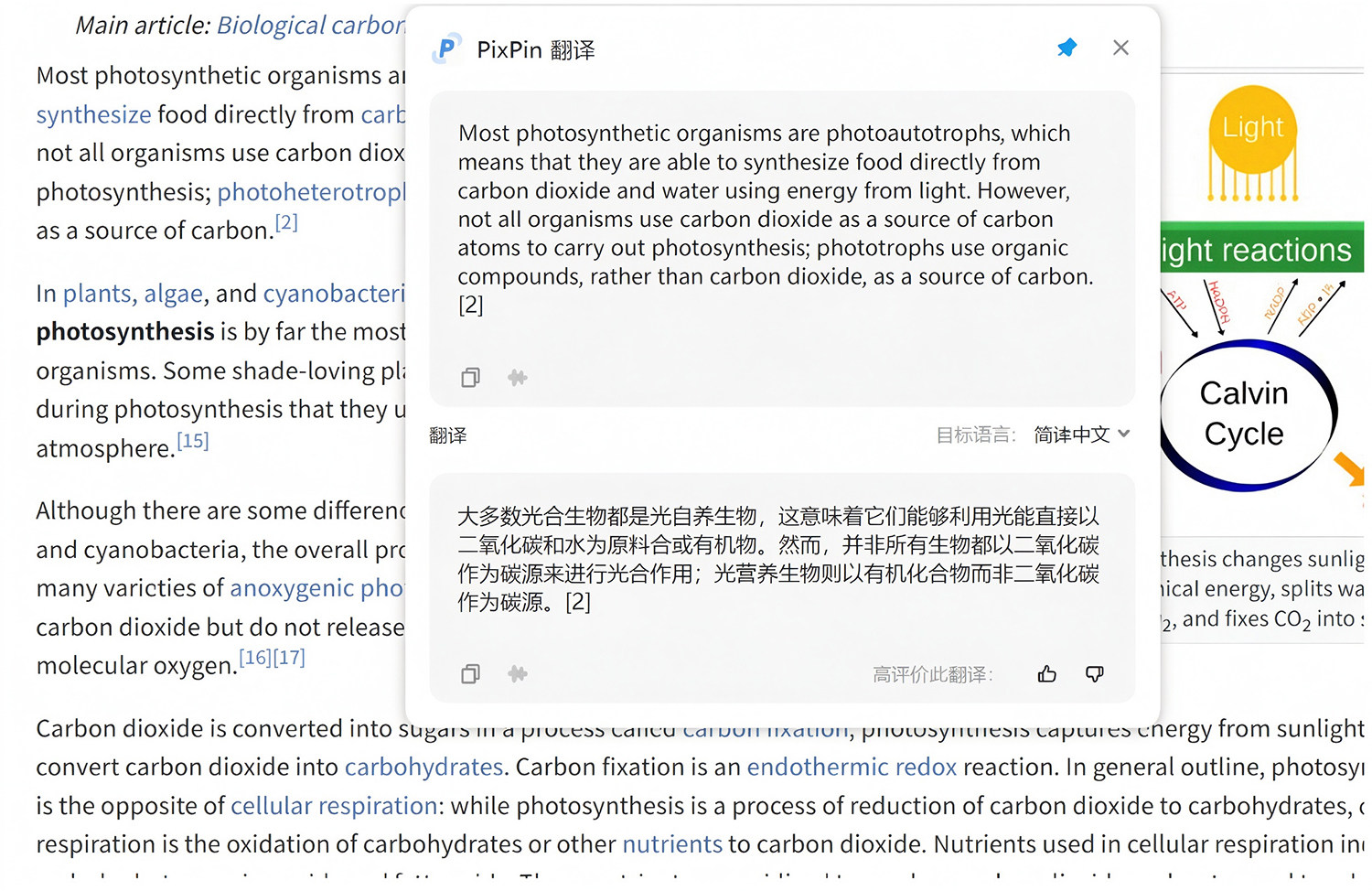Click the nutrients hyperlink
1372x891 pixels.
click(672, 844)
